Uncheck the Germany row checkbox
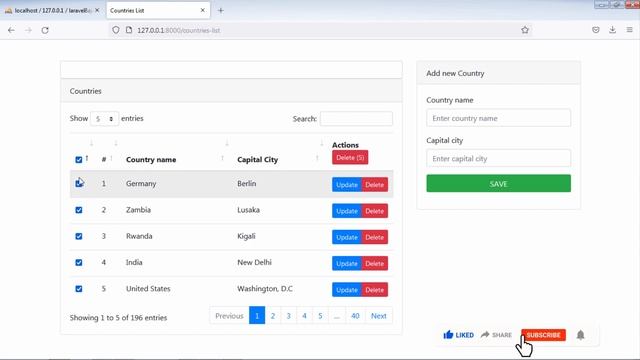 pos(79,184)
